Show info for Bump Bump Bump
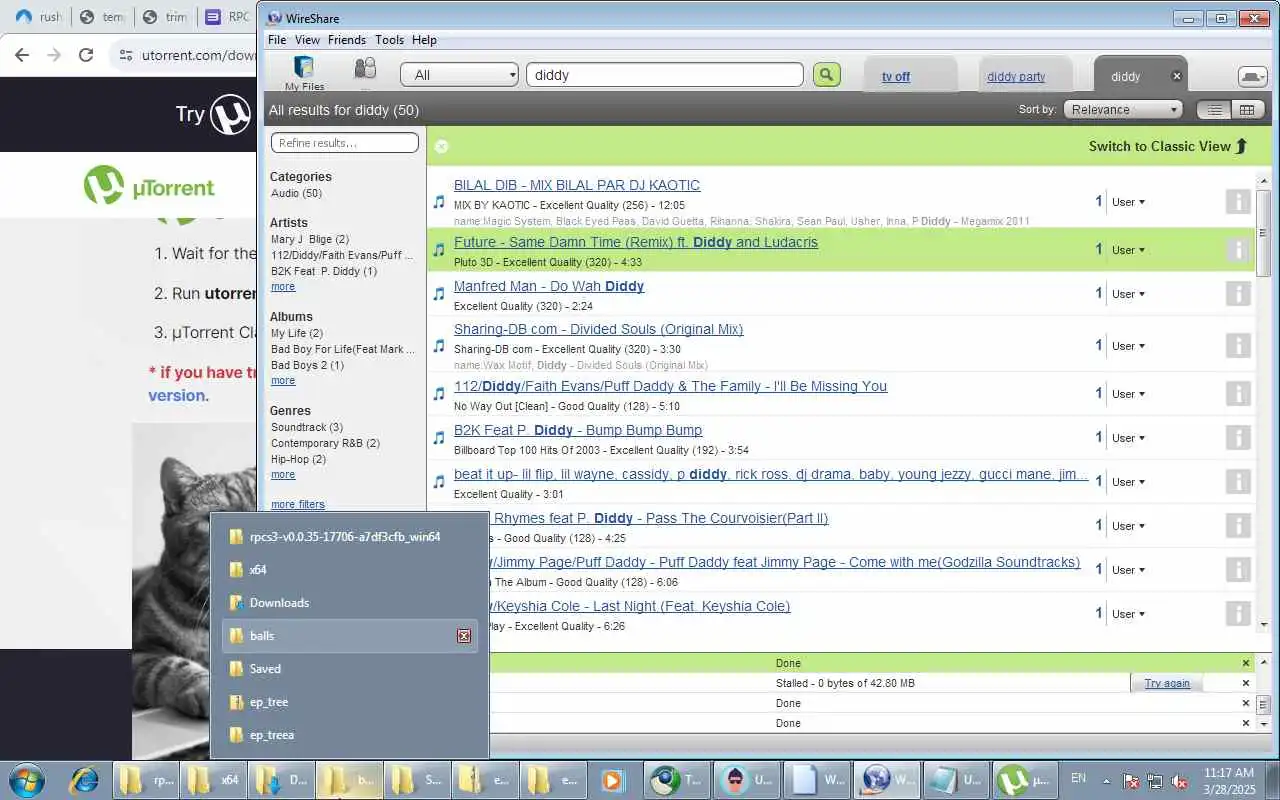The height and width of the screenshot is (800, 1280). pos(1238,438)
